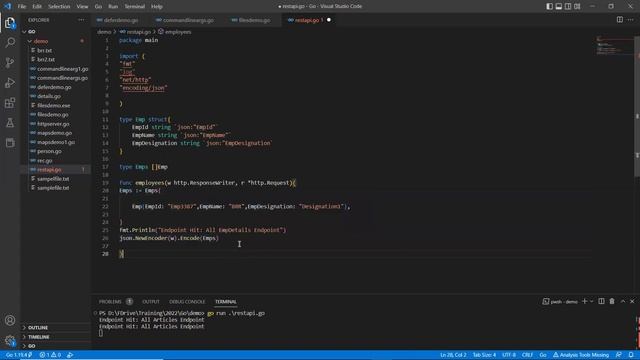This screenshot has height=360, width=640.
Task: Change the Go language mode in status bar
Action: [x=543, y=355]
